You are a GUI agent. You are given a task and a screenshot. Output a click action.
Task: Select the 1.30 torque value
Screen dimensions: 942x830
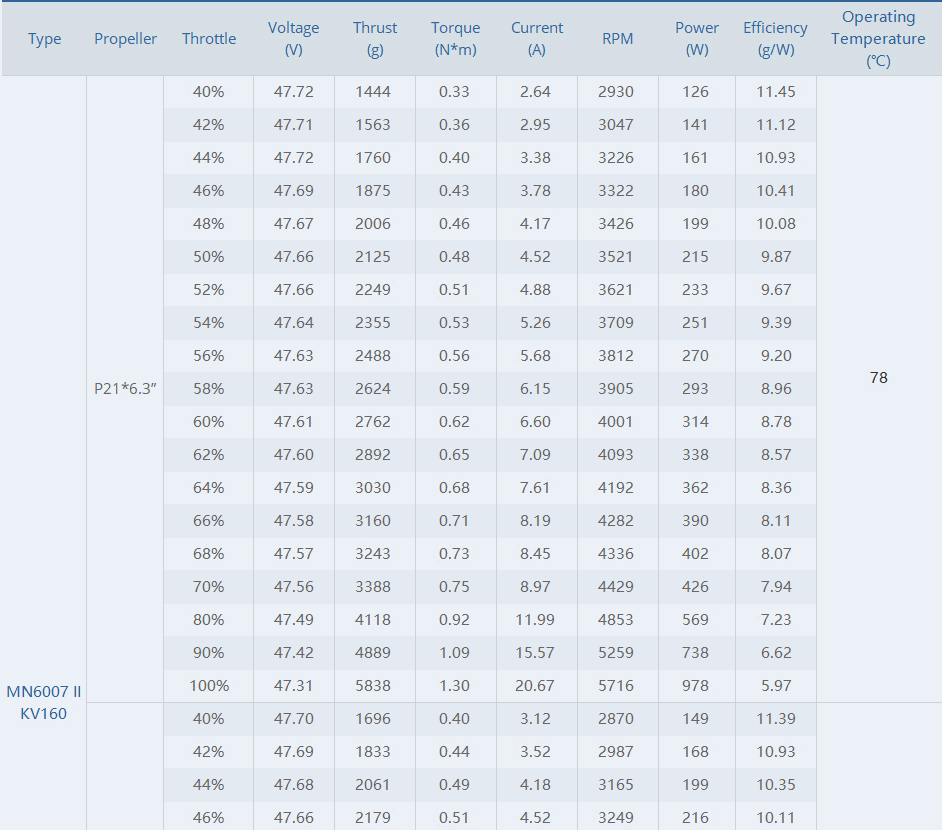454,686
